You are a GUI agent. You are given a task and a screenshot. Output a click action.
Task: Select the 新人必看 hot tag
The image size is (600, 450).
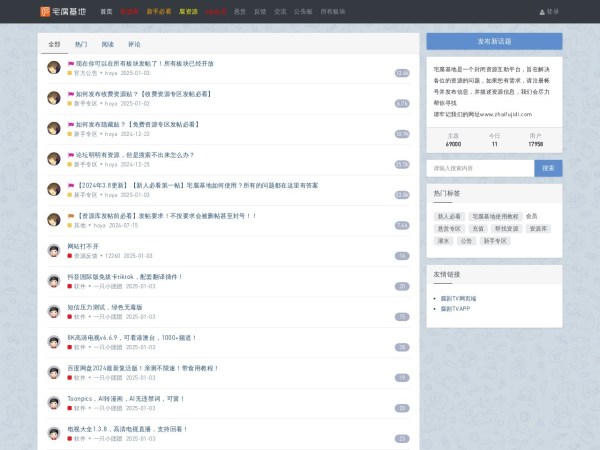(x=449, y=216)
